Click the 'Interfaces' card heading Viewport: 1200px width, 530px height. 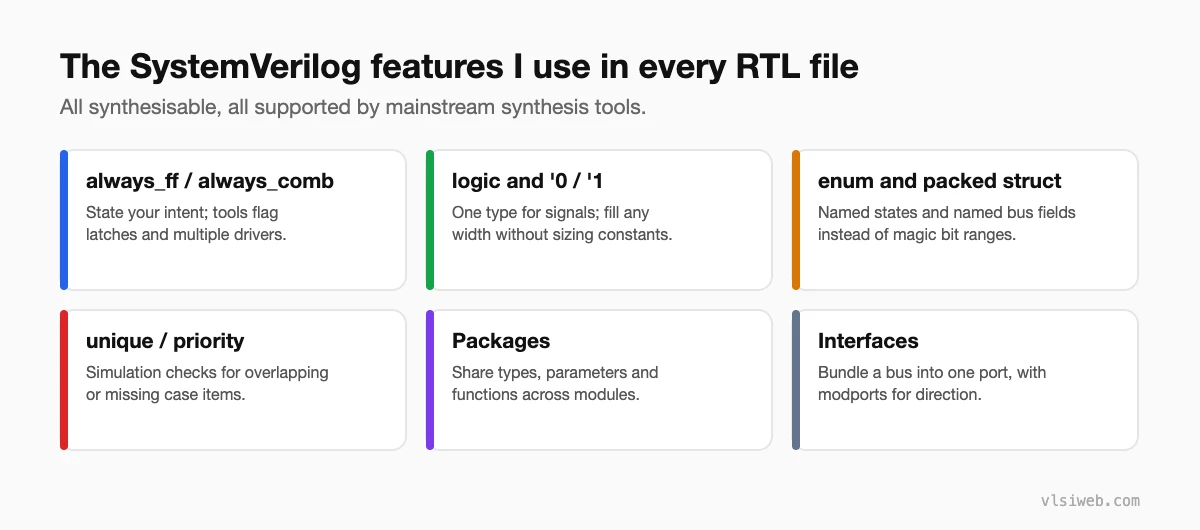868,341
